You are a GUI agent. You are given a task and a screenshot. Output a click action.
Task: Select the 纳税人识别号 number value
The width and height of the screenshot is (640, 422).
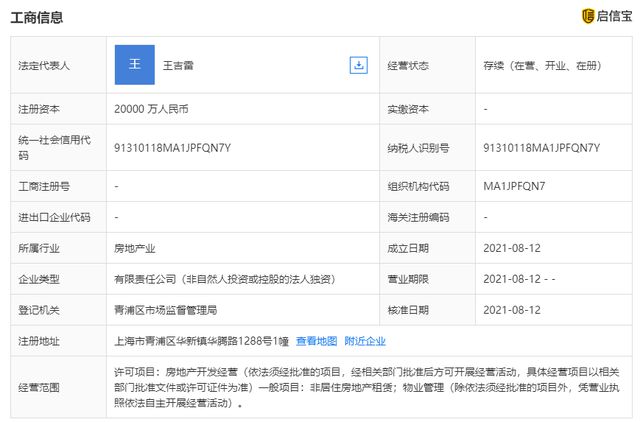point(541,147)
